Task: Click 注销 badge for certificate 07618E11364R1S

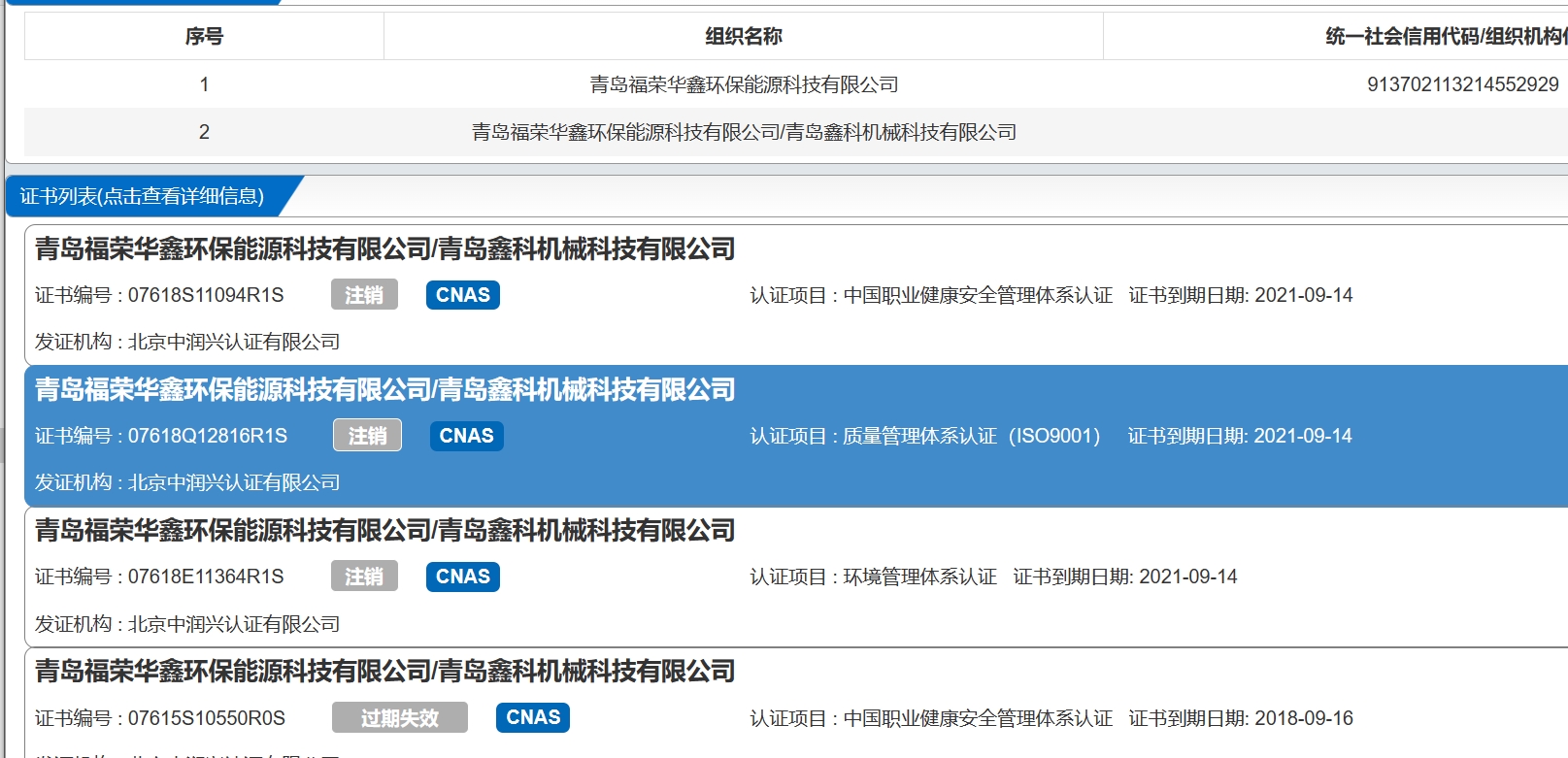Action: click(364, 577)
